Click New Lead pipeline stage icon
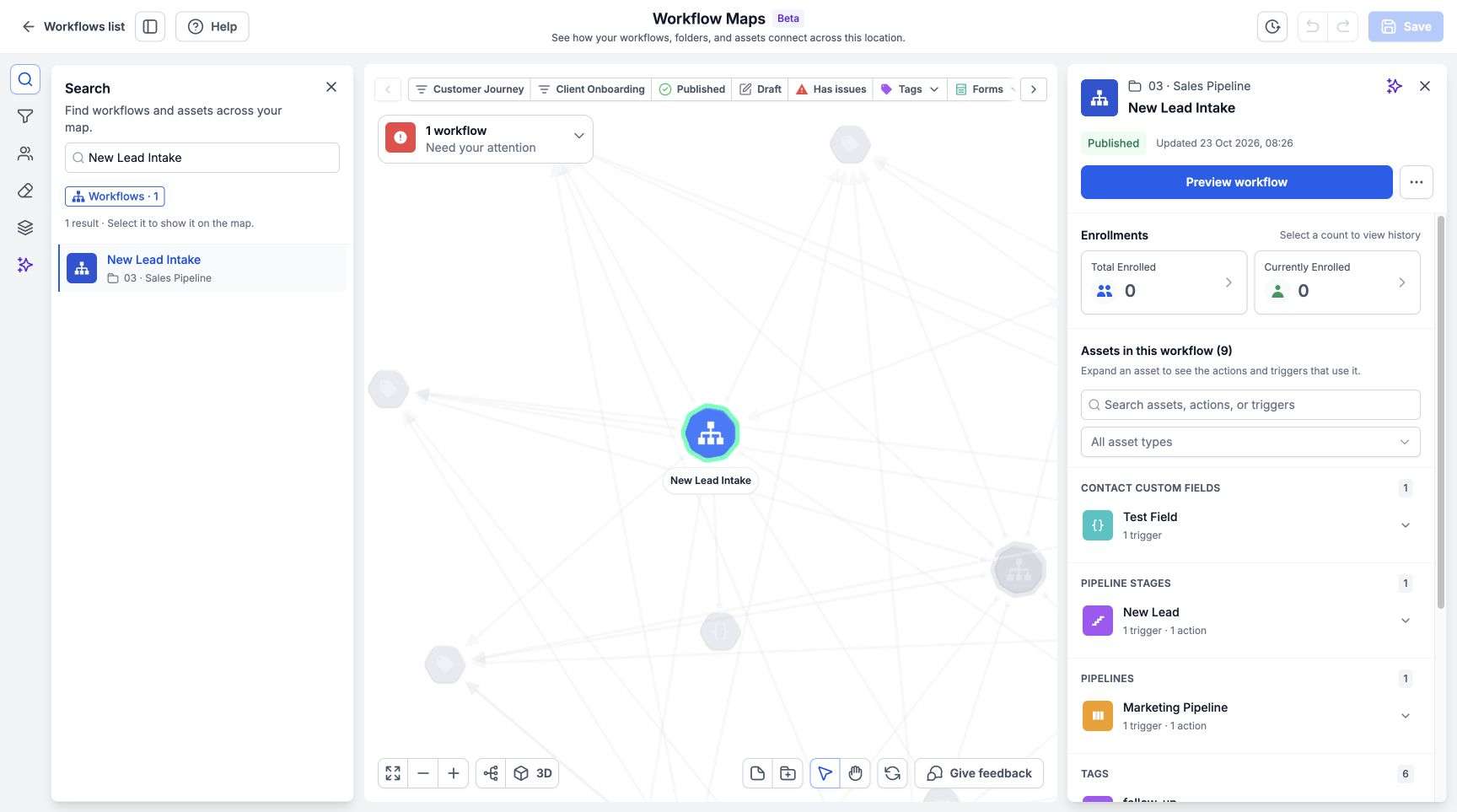Image resolution: width=1457 pixels, height=812 pixels. click(x=1098, y=621)
